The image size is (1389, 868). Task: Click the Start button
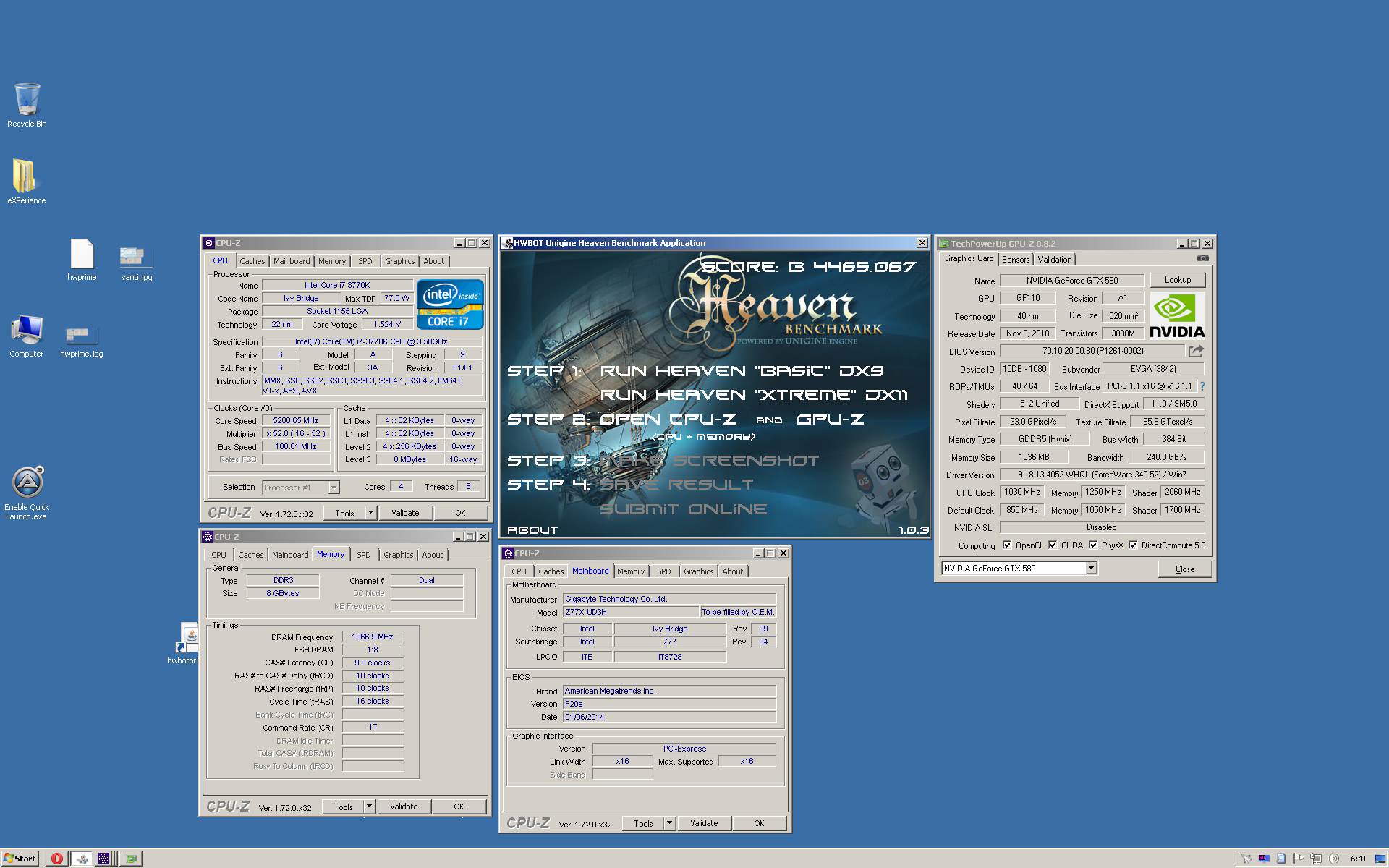point(20,859)
